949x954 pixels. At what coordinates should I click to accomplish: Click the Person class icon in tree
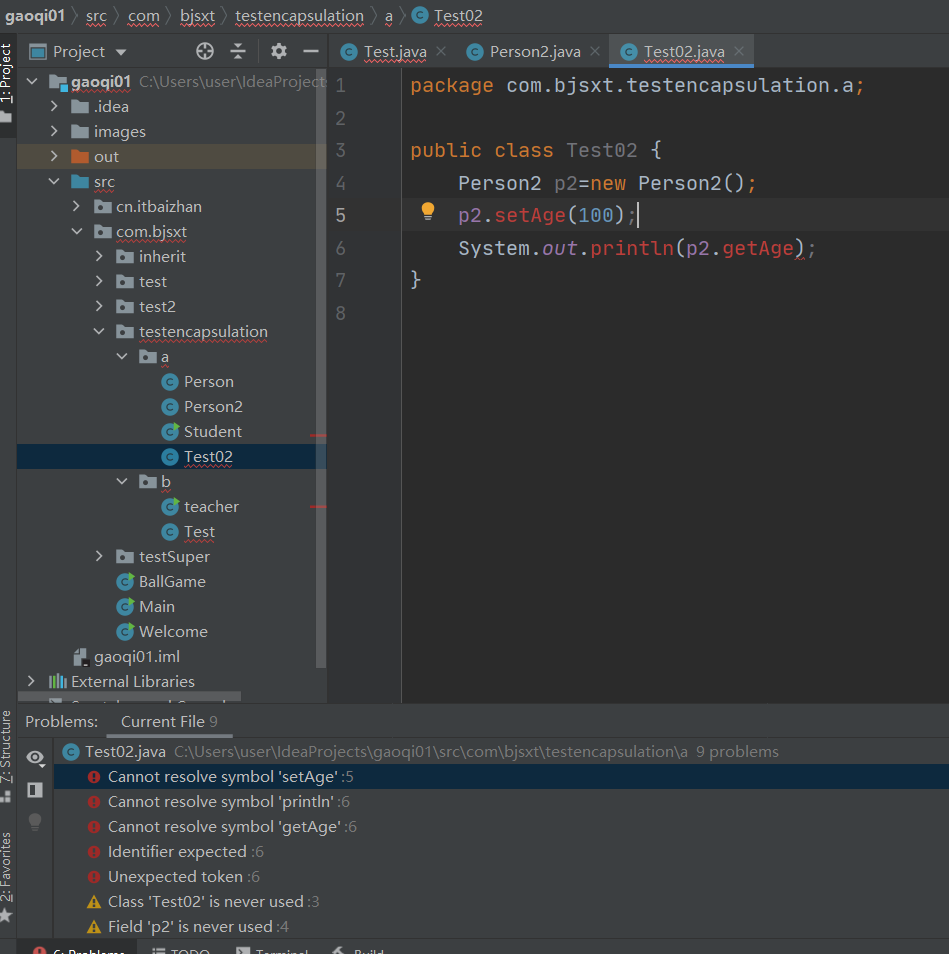click(x=170, y=381)
